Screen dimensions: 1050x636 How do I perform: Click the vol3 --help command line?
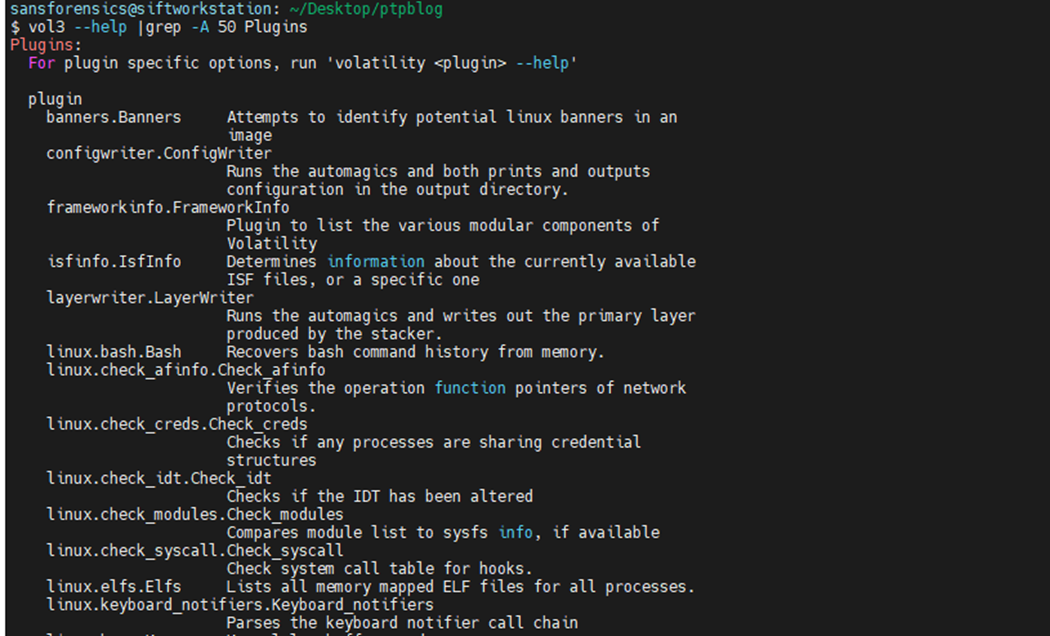point(159,27)
